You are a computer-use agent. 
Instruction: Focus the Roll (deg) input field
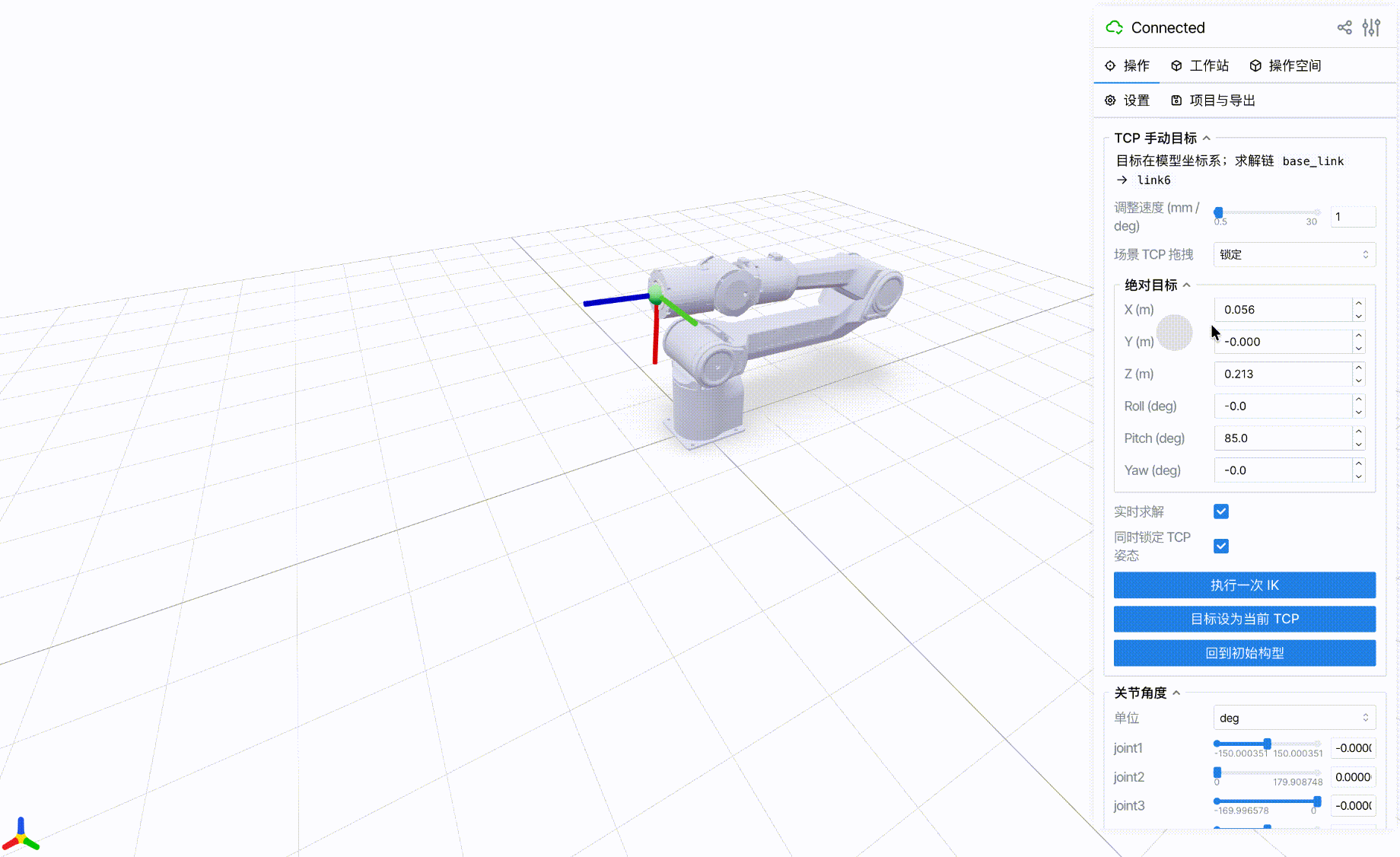[x=1283, y=406]
